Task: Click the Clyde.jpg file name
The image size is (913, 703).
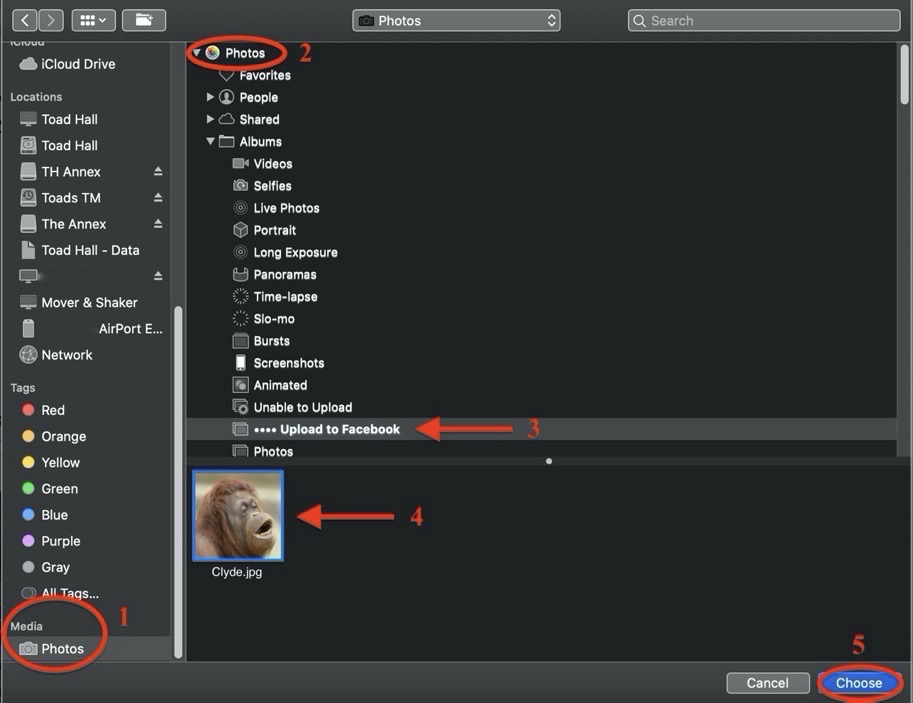Action: [236, 572]
